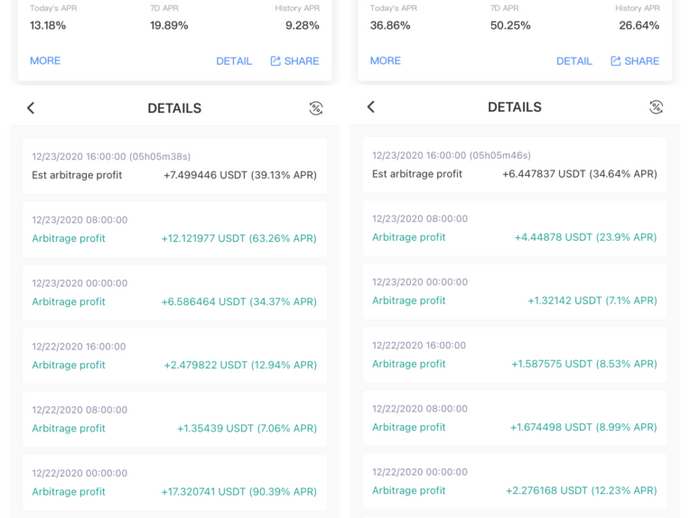
Task: Select the +1.32142 USDT (7.1% APR) row
Action: coord(514,291)
